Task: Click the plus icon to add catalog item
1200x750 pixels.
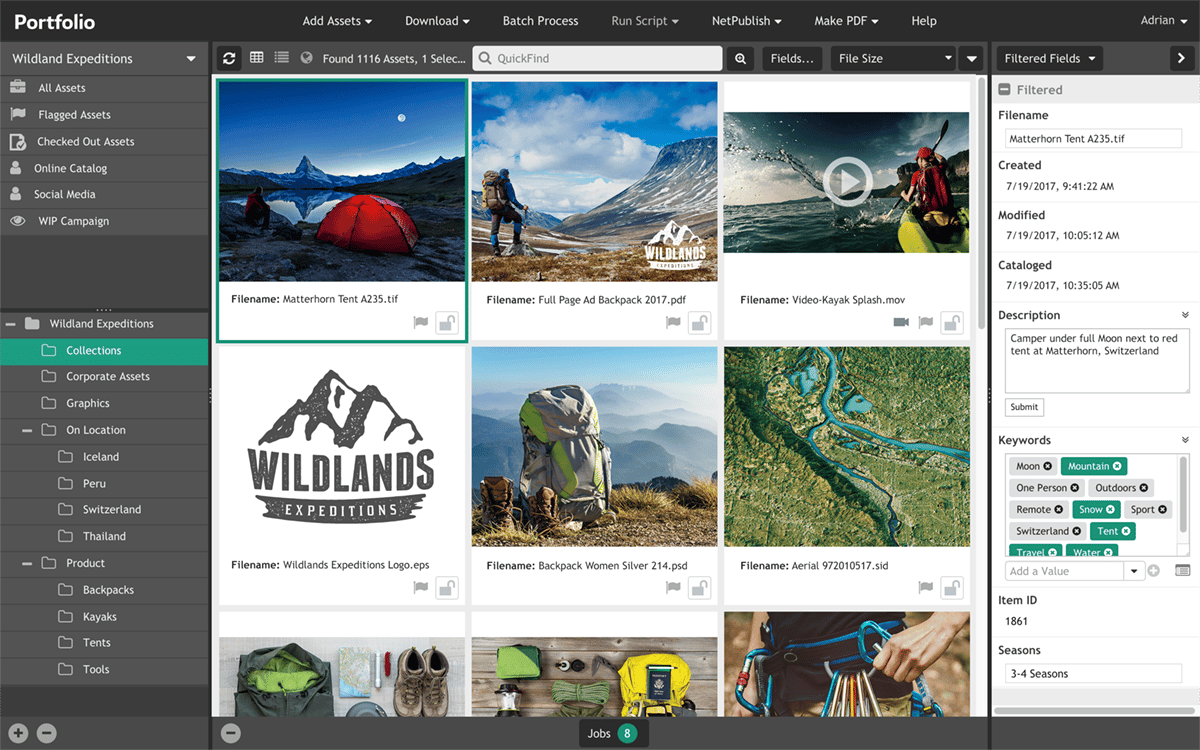Action: click(18, 733)
